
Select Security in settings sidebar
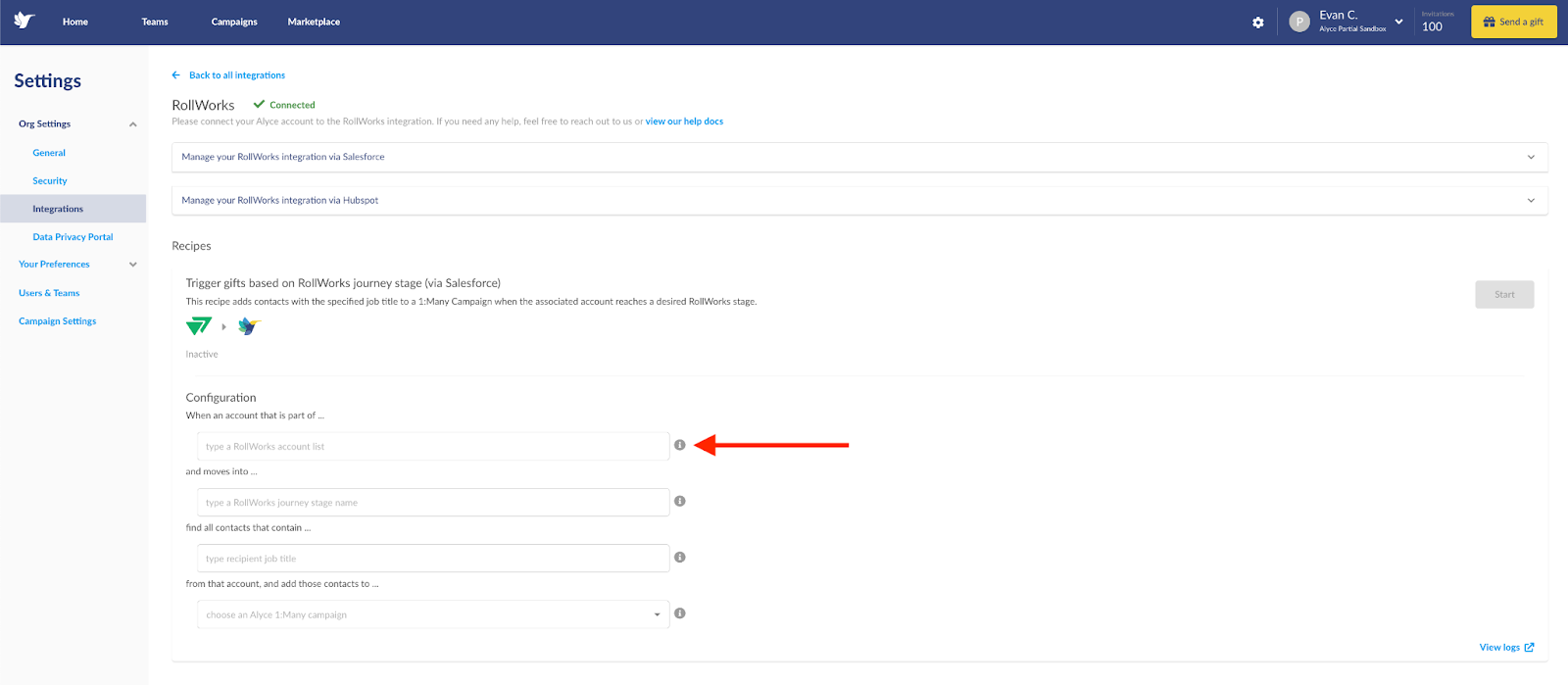50,181
